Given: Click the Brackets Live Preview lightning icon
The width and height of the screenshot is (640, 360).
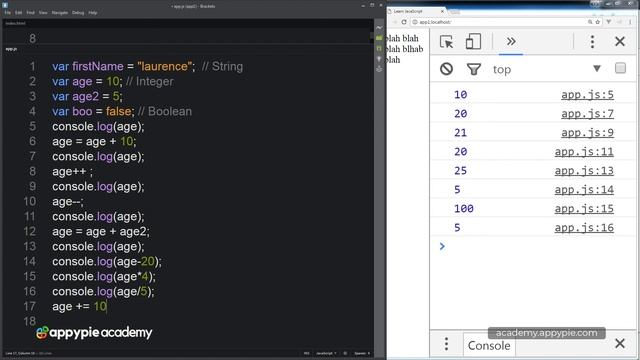Looking at the screenshot, I should tap(379, 28).
